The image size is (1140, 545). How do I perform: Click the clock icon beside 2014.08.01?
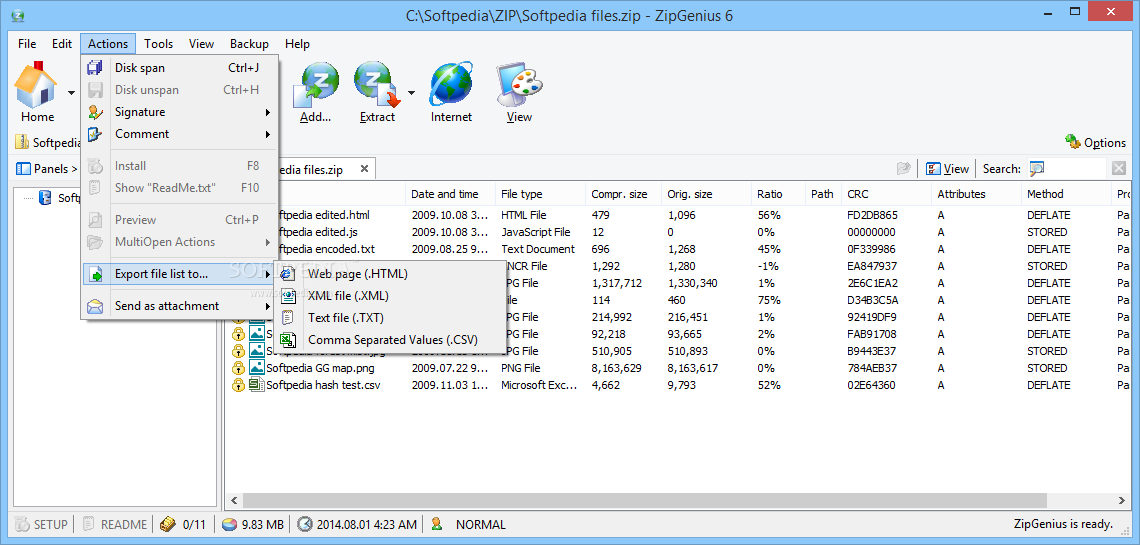click(x=305, y=524)
